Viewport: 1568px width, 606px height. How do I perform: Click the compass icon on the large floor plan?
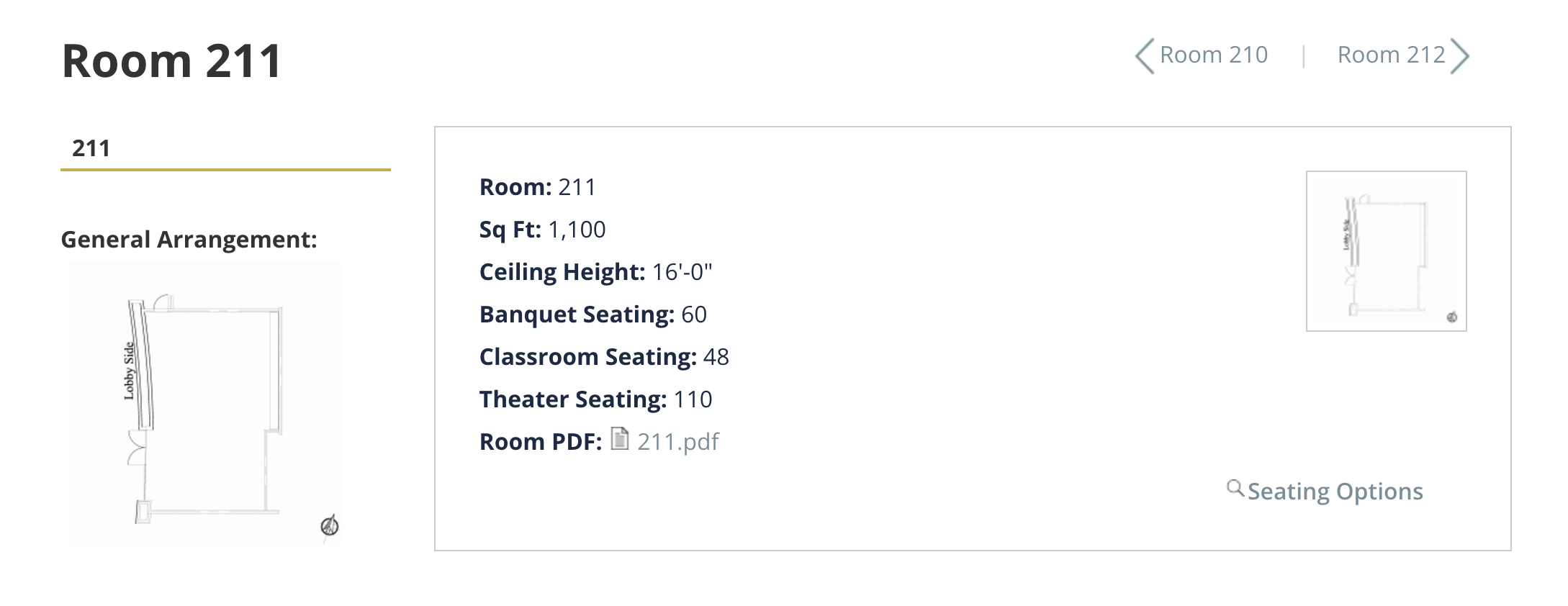point(330,526)
